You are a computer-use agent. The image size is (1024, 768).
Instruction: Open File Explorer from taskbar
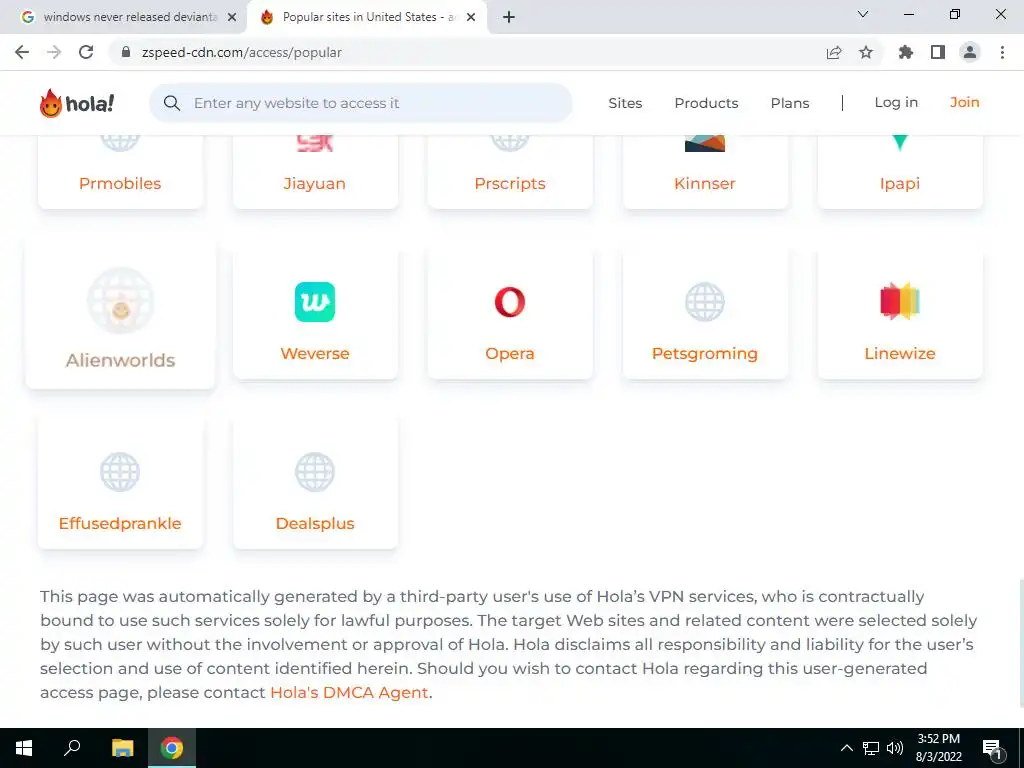tap(122, 748)
